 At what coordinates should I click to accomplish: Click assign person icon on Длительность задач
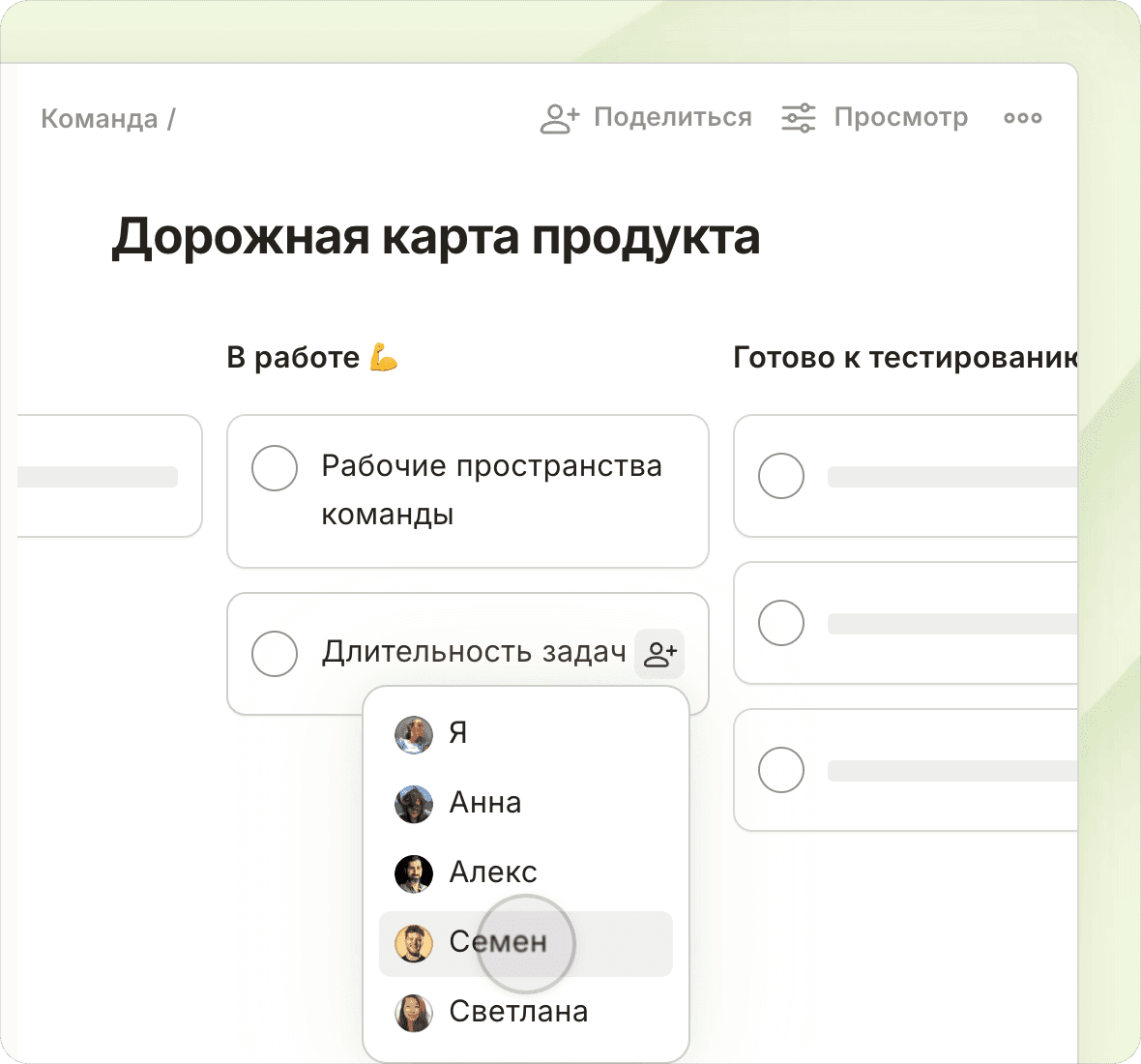click(659, 654)
